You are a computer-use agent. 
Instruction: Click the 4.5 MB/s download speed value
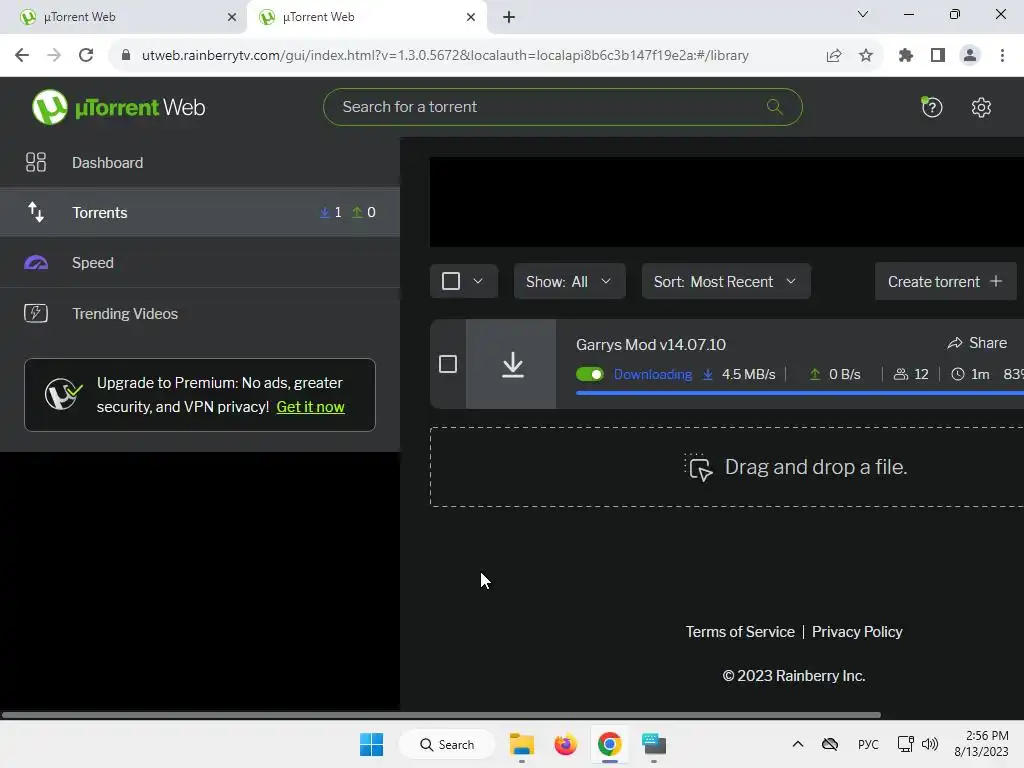pos(748,374)
